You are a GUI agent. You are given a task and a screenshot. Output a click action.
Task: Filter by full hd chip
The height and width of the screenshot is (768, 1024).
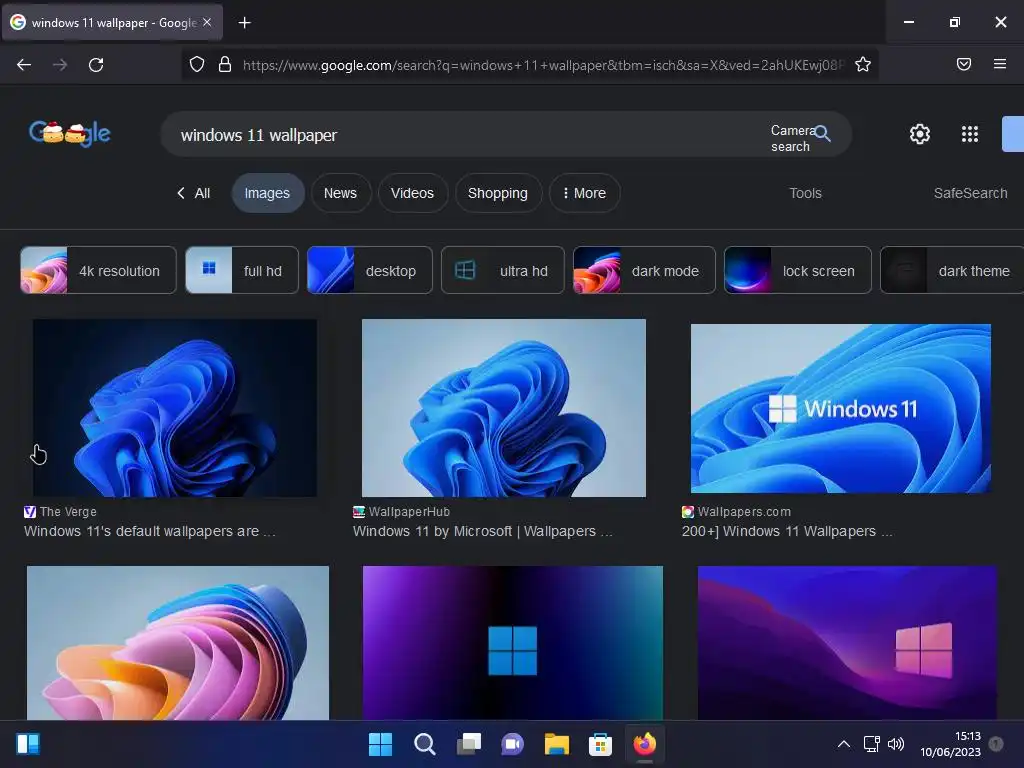(242, 270)
